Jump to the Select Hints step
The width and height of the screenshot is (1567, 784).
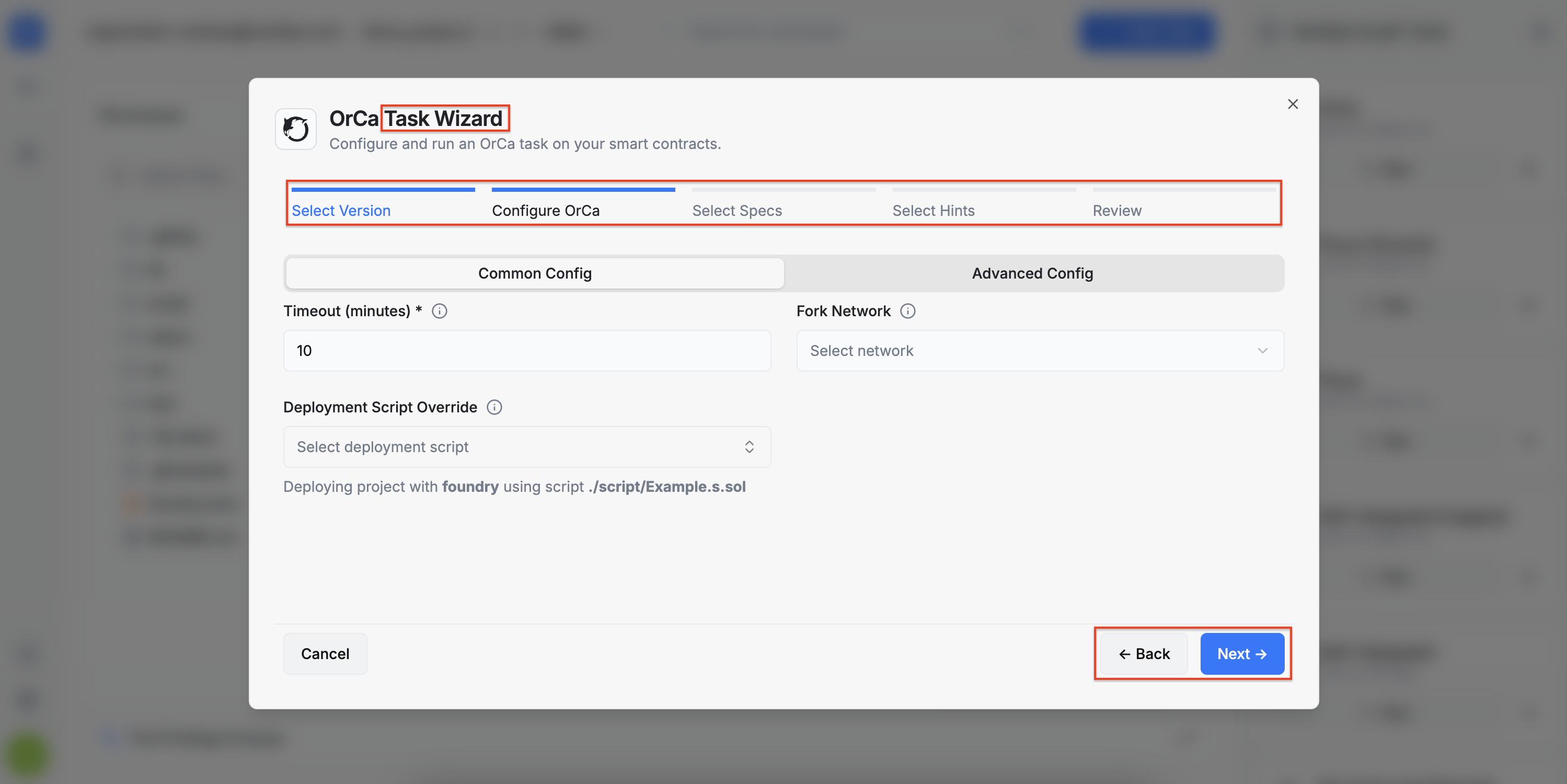click(x=933, y=211)
